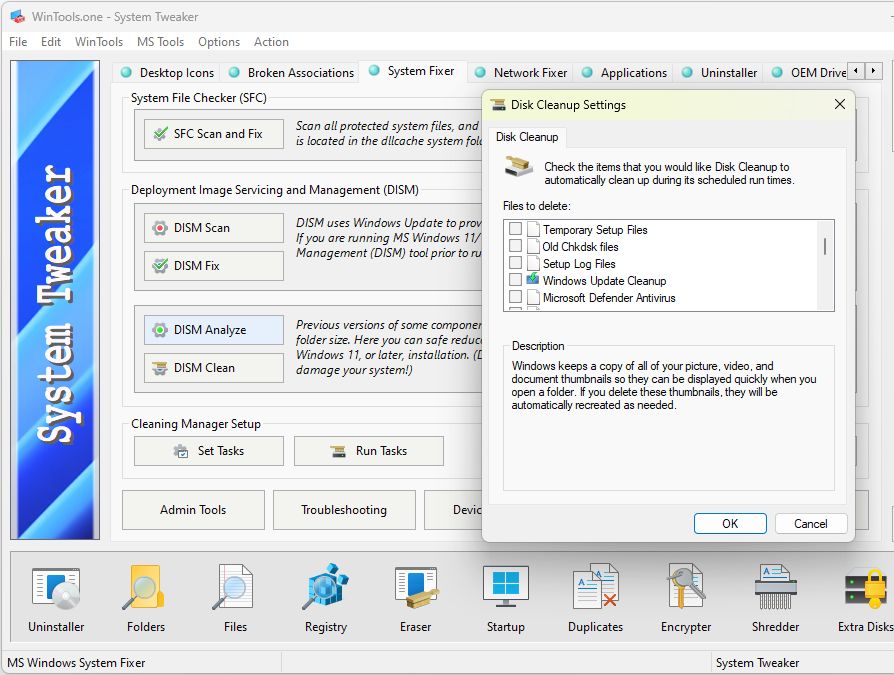Select Windows Update Cleanup list entry text
Viewport: 894px width, 675px height.
pos(604,280)
